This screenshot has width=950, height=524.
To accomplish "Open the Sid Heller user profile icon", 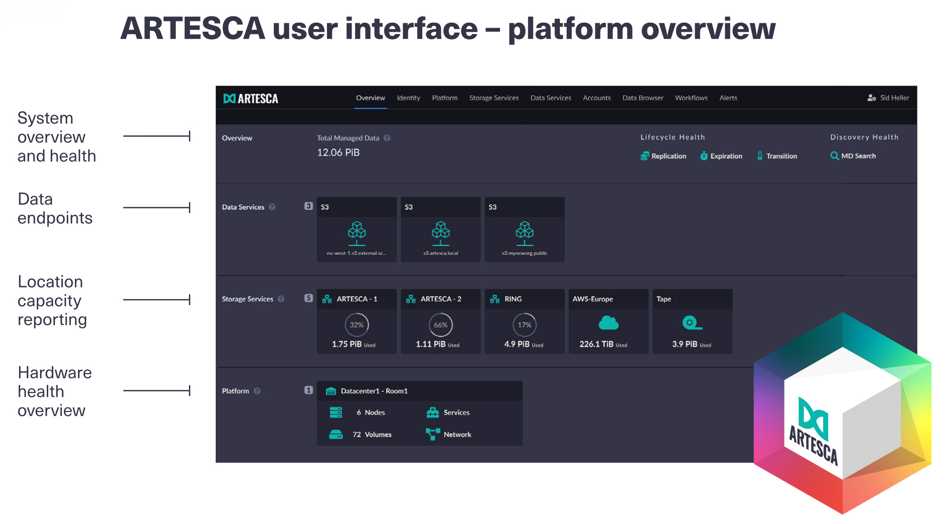I will tap(871, 98).
